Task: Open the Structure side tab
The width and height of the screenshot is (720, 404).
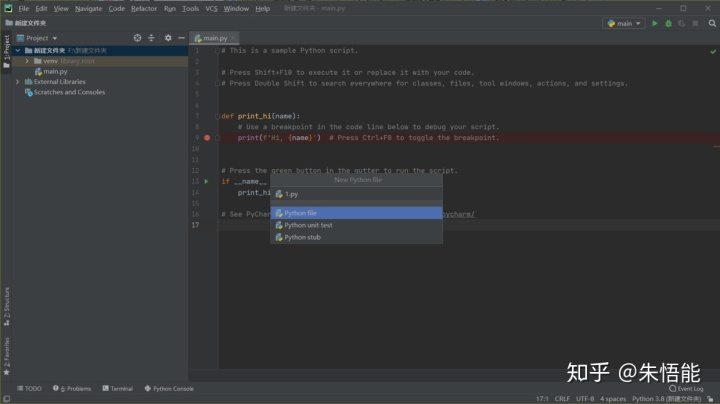Action: click(x=6, y=307)
